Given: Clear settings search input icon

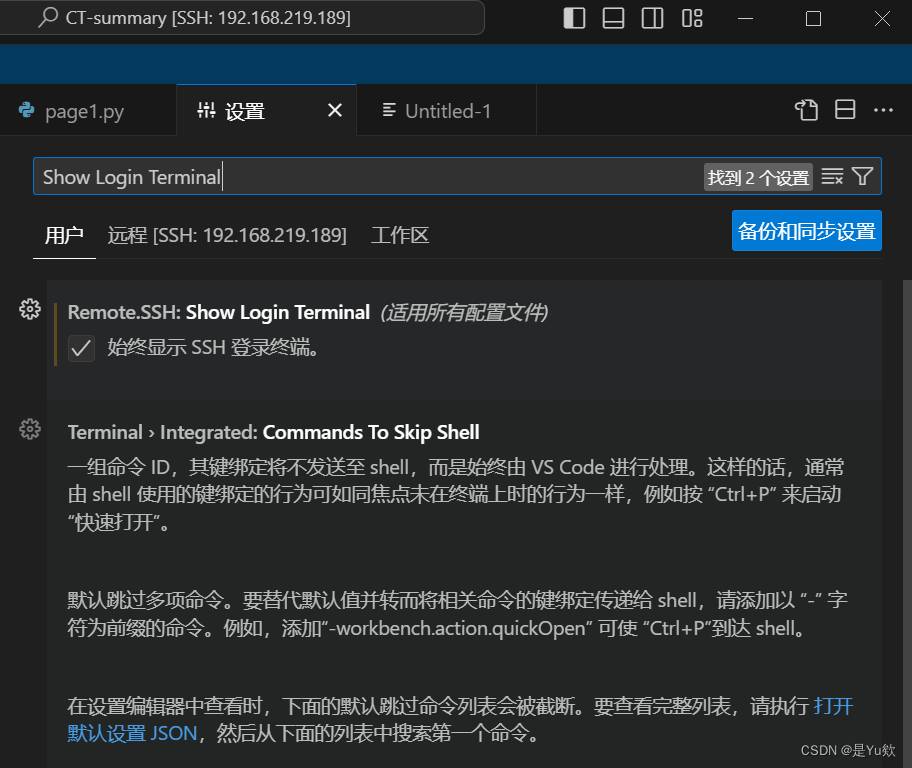Looking at the screenshot, I should (x=832, y=176).
